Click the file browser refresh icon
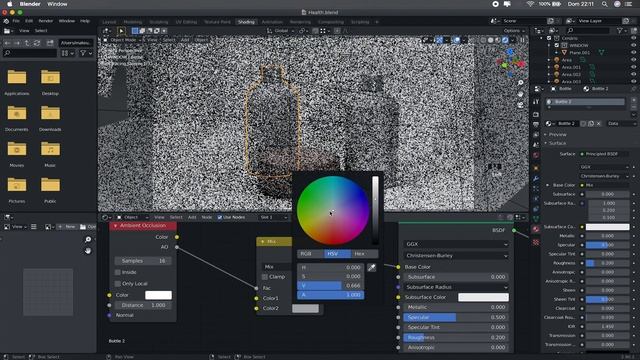Image resolution: width=640 pixels, height=360 pixels. coord(37,43)
